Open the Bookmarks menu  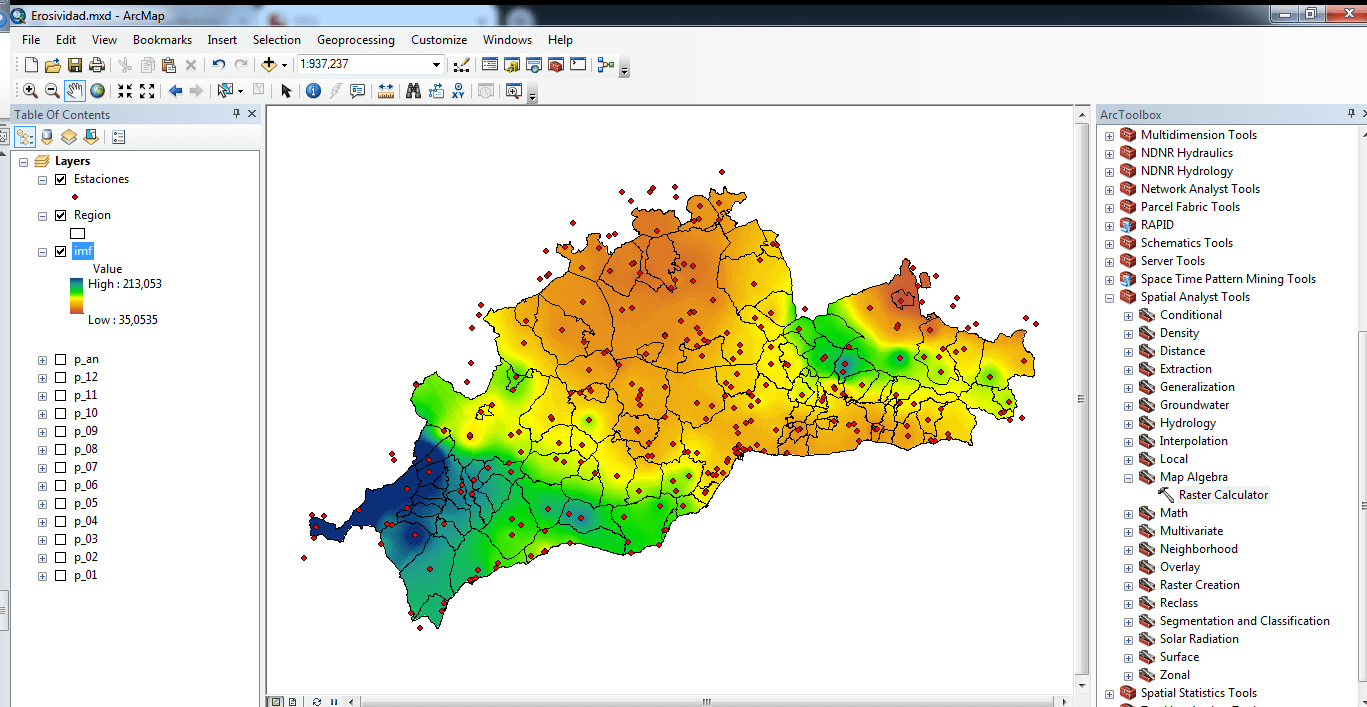coord(162,40)
